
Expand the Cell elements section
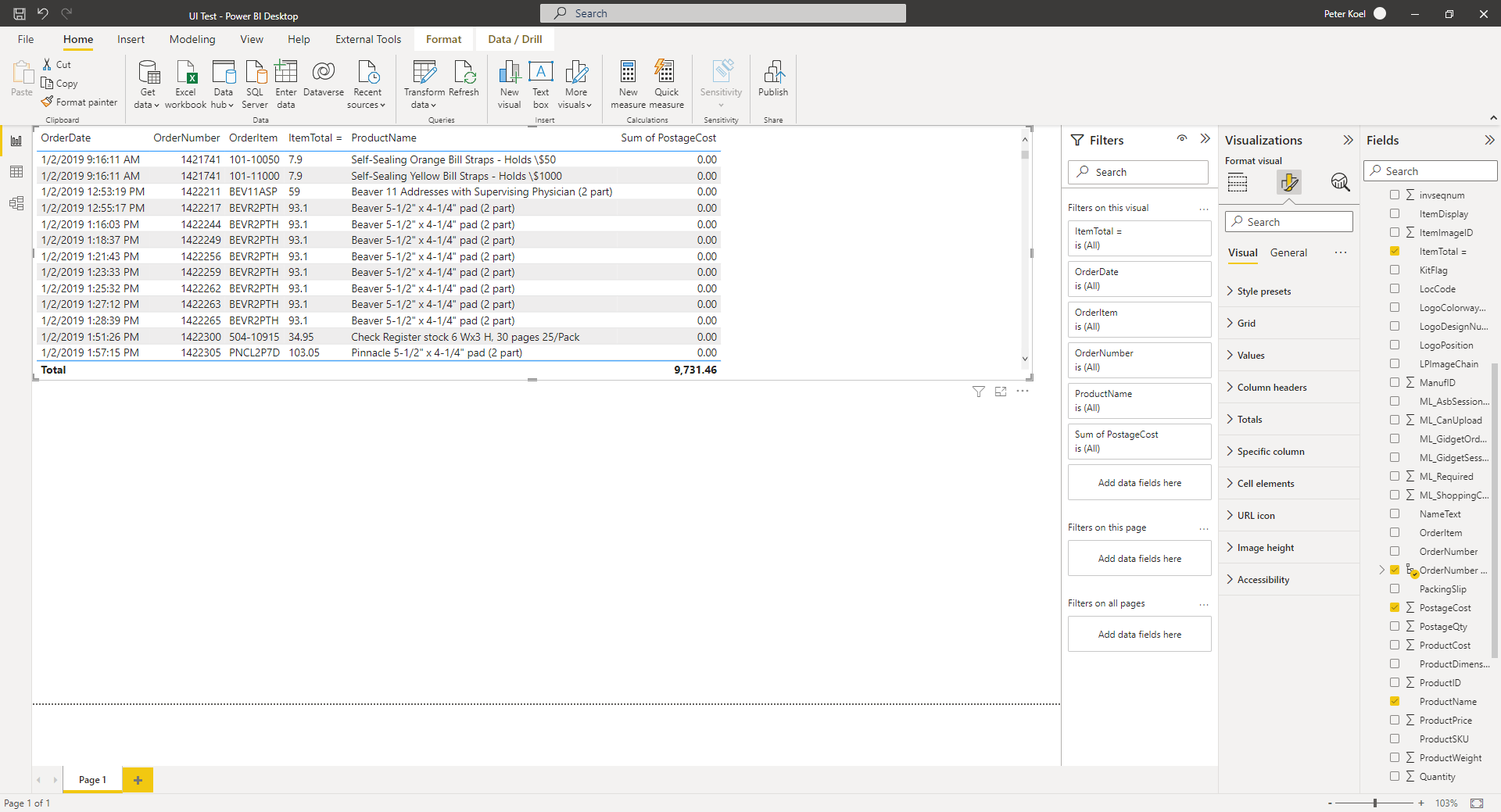pos(1288,484)
